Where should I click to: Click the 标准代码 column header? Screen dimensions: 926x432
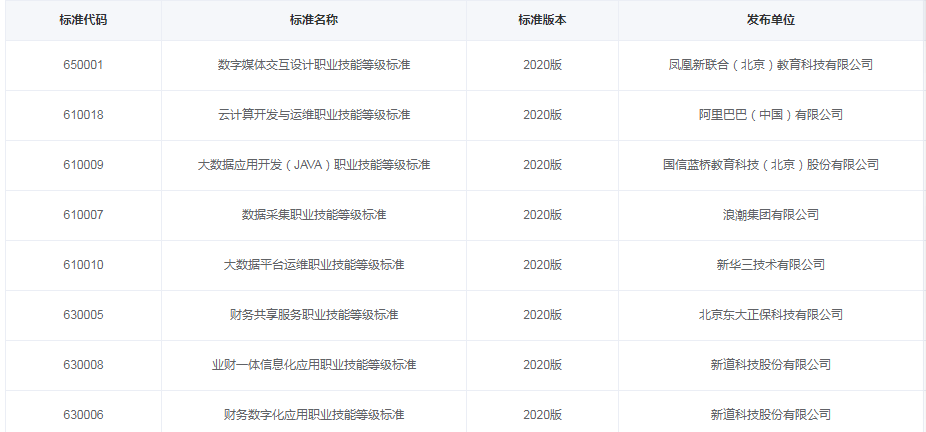(83, 20)
